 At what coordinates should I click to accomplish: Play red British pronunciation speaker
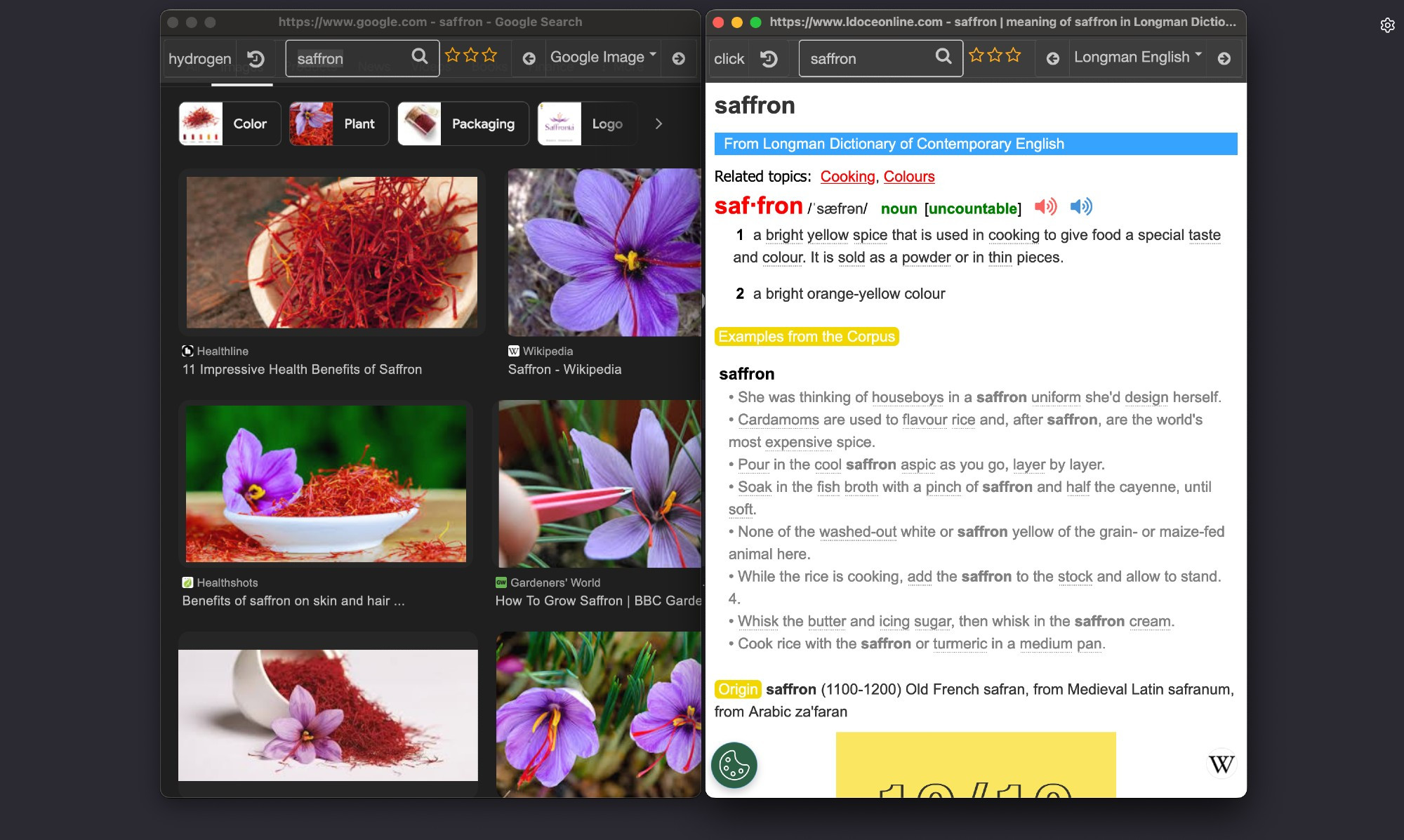click(1045, 206)
